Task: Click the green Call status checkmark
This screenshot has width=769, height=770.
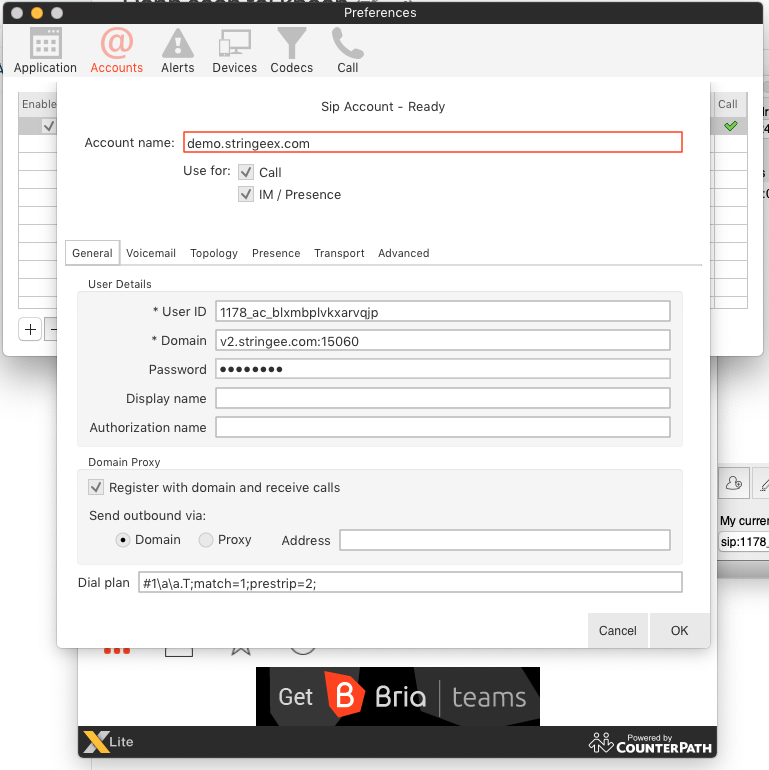Action: tap(731, 126)
